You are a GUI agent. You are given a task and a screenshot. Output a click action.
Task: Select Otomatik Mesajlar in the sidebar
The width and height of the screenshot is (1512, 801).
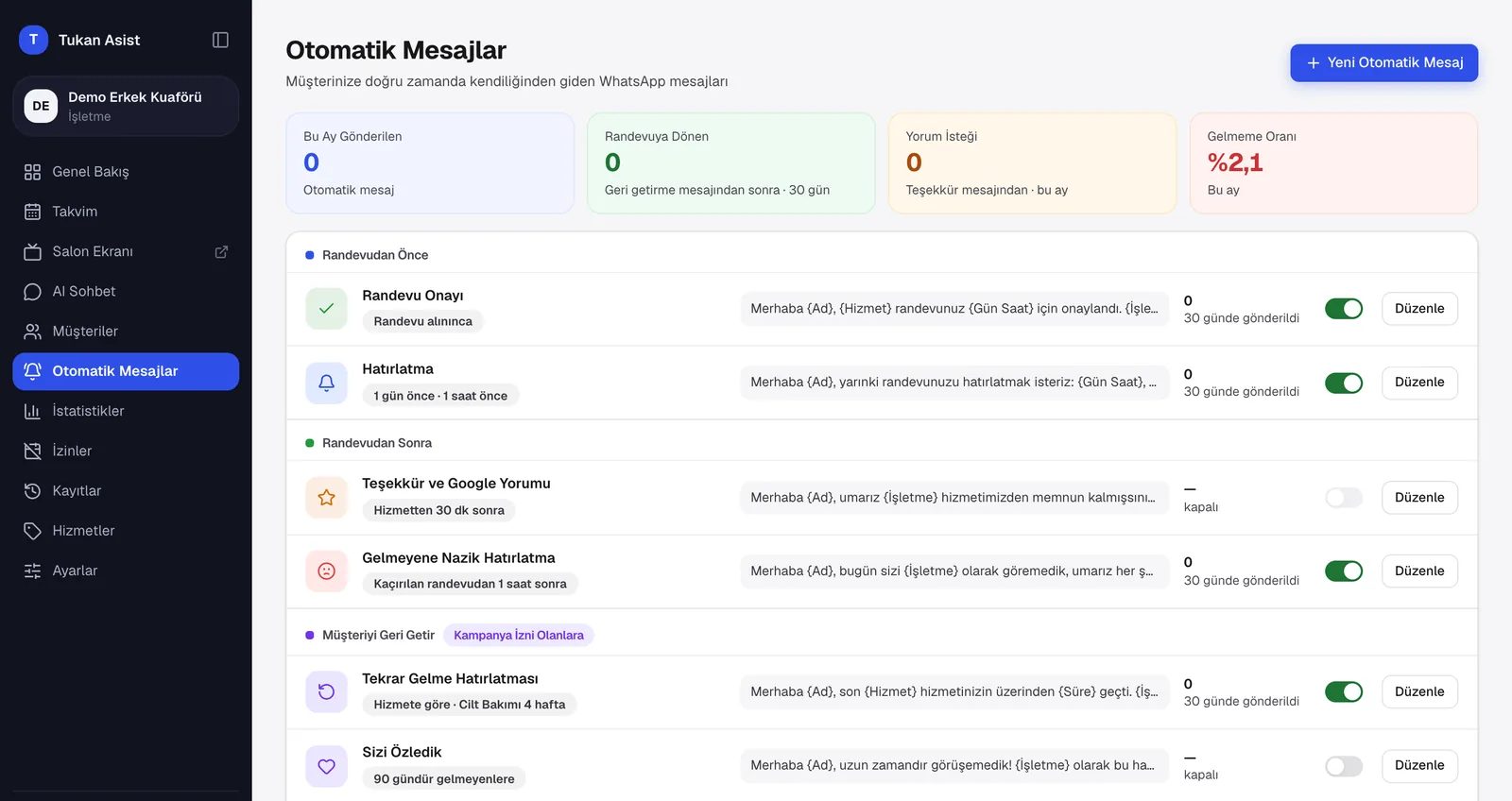[x=126, y=371]
